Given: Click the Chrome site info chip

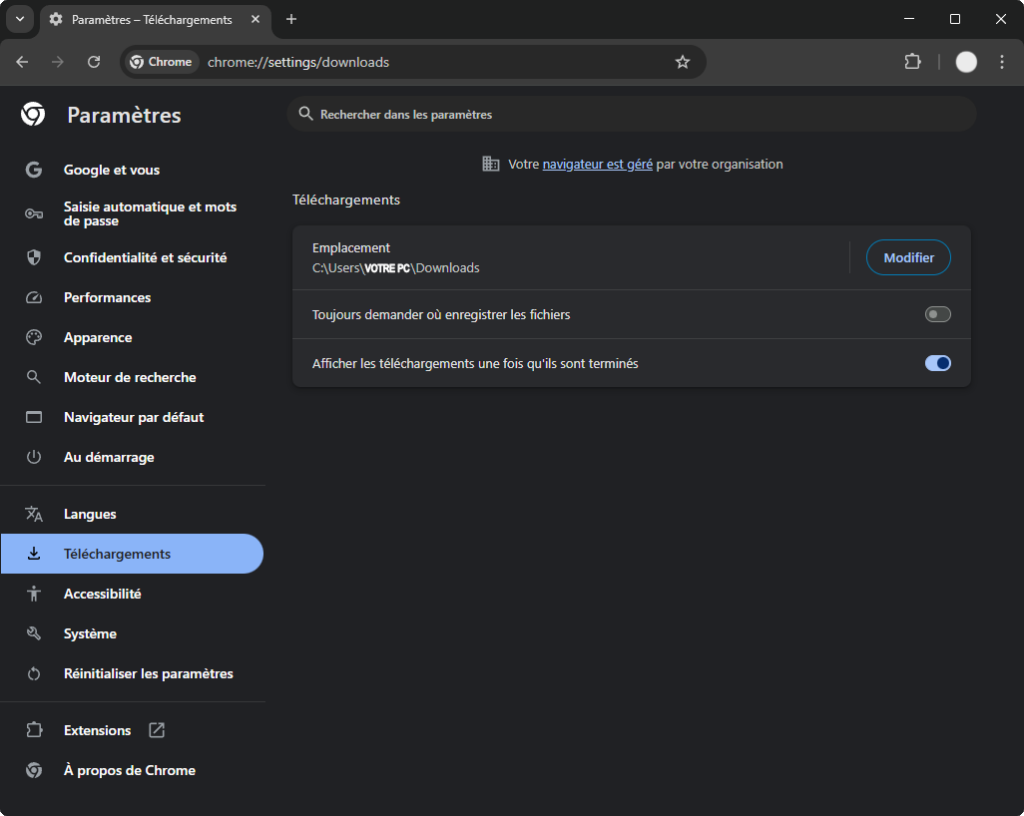Looking at the screenshot, I should point(161,62).
